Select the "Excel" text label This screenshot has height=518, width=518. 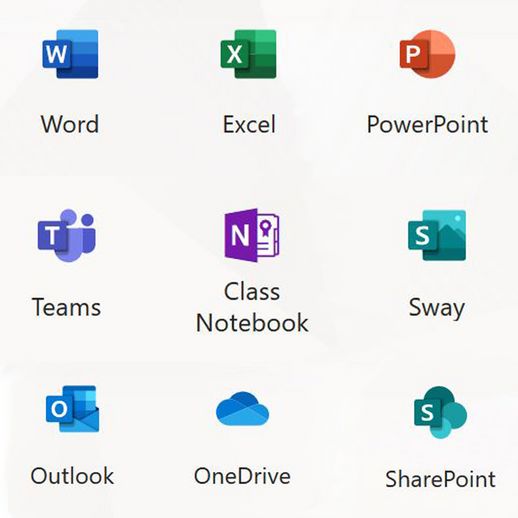coord(249,124)
